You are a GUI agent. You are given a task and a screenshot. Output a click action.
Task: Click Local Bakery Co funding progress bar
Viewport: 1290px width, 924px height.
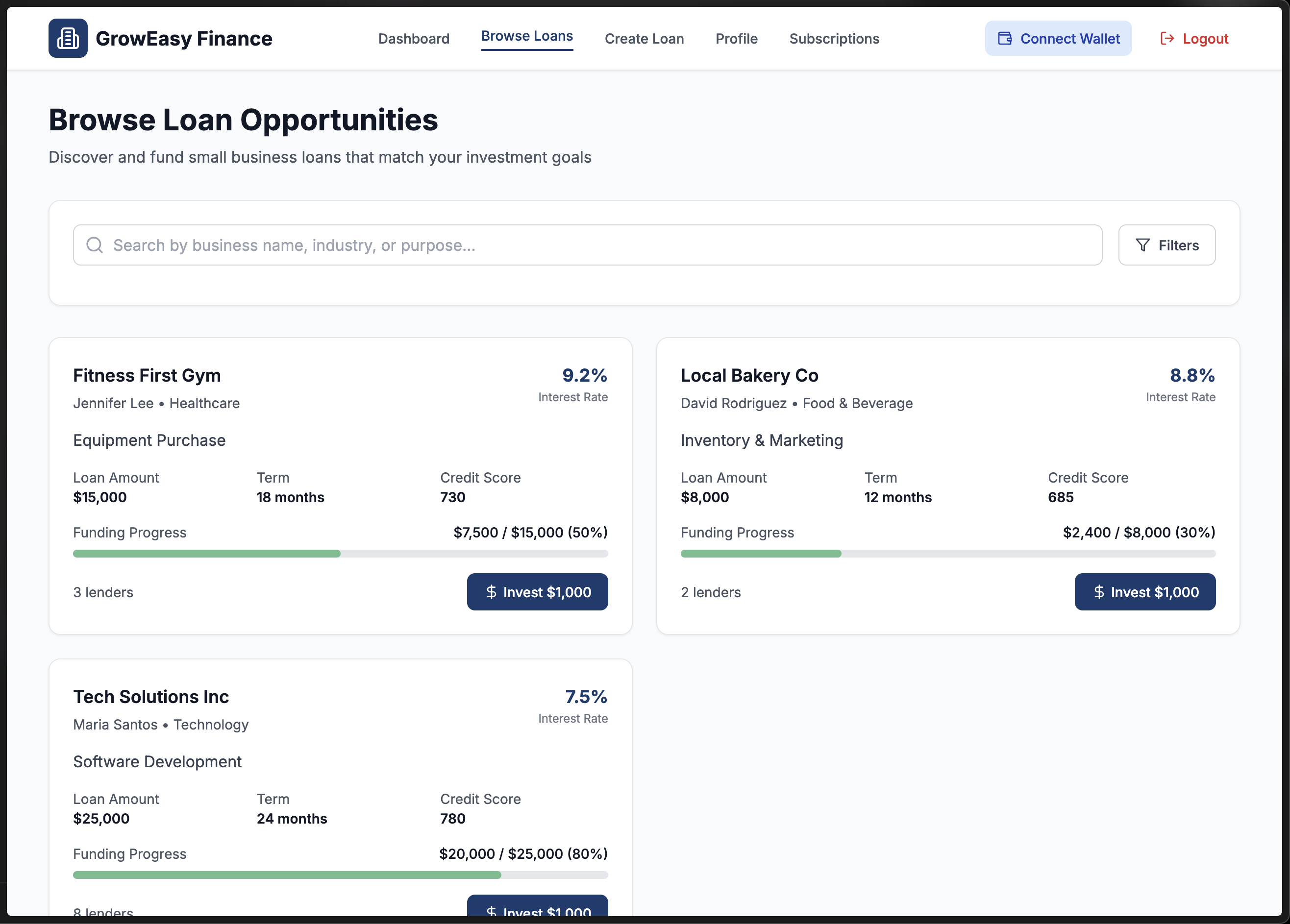(x=947, y=553)
